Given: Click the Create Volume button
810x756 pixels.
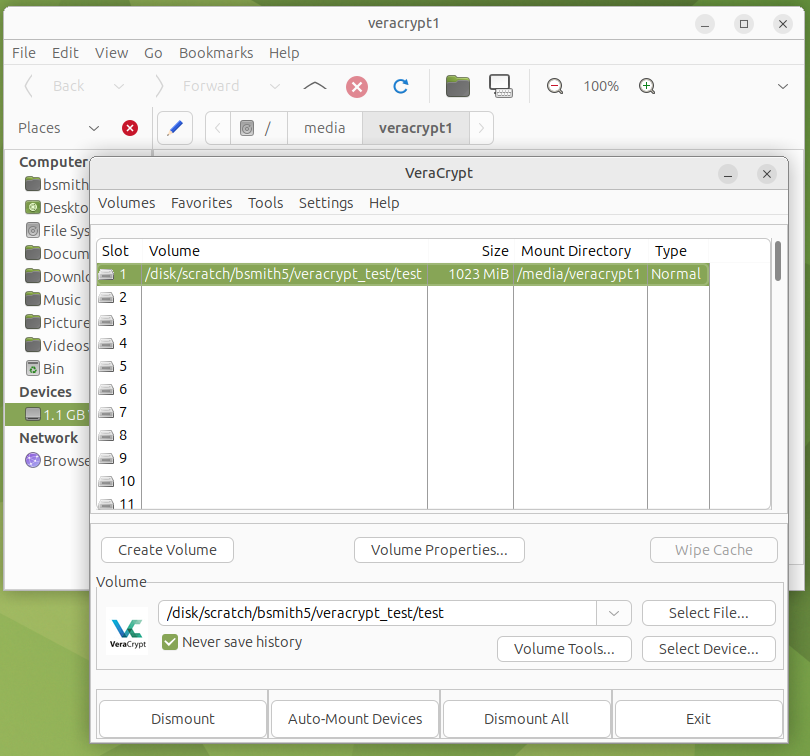Looking at the screenshot, I should pyautogui.click(x=167, y=550).
